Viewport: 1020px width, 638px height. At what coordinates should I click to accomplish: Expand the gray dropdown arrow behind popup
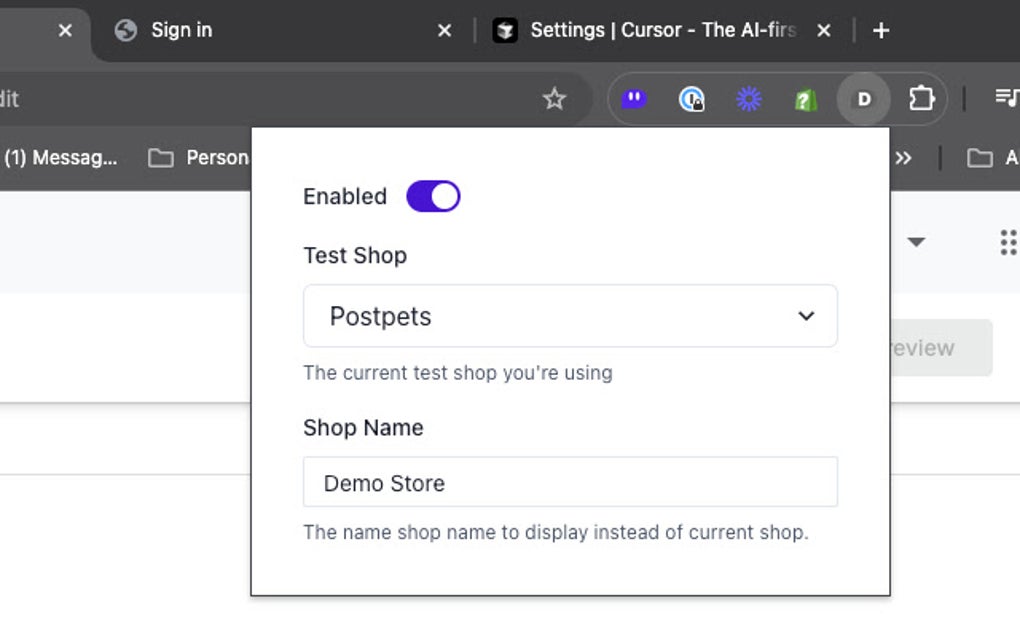pyautogui.click(x=916, y=242)
